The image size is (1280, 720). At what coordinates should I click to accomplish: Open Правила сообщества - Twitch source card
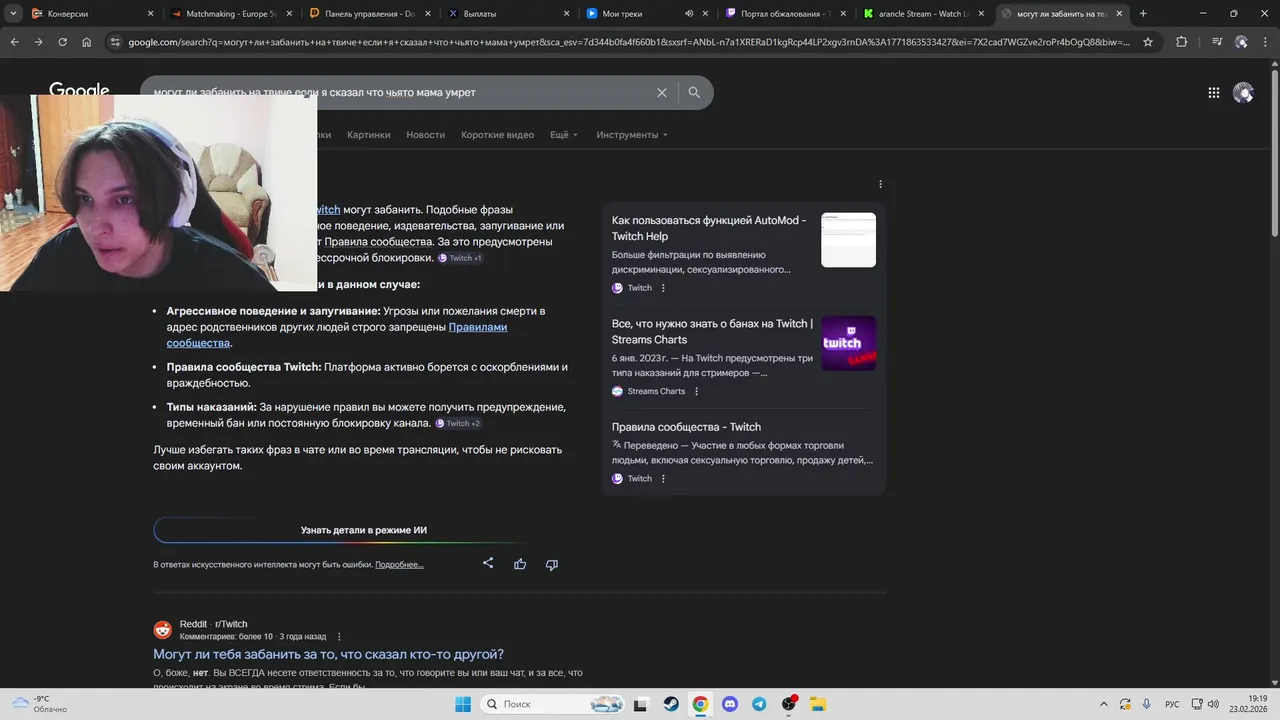(686, 427)
